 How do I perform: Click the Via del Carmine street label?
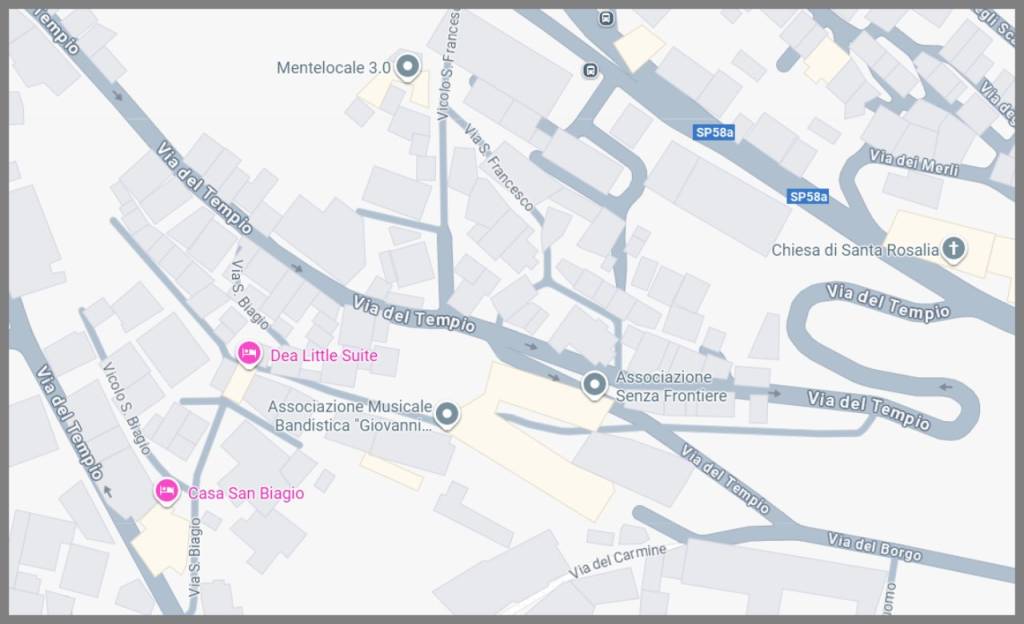tap(617, 561)
